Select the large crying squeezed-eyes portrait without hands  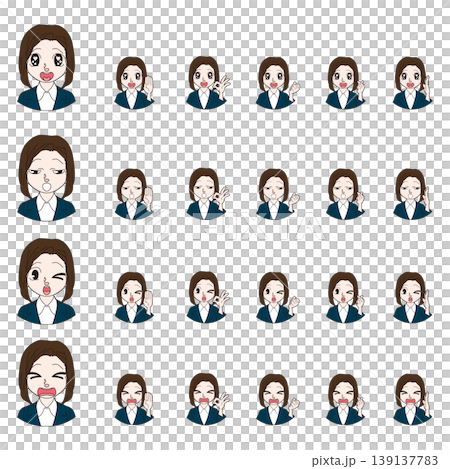46,383
